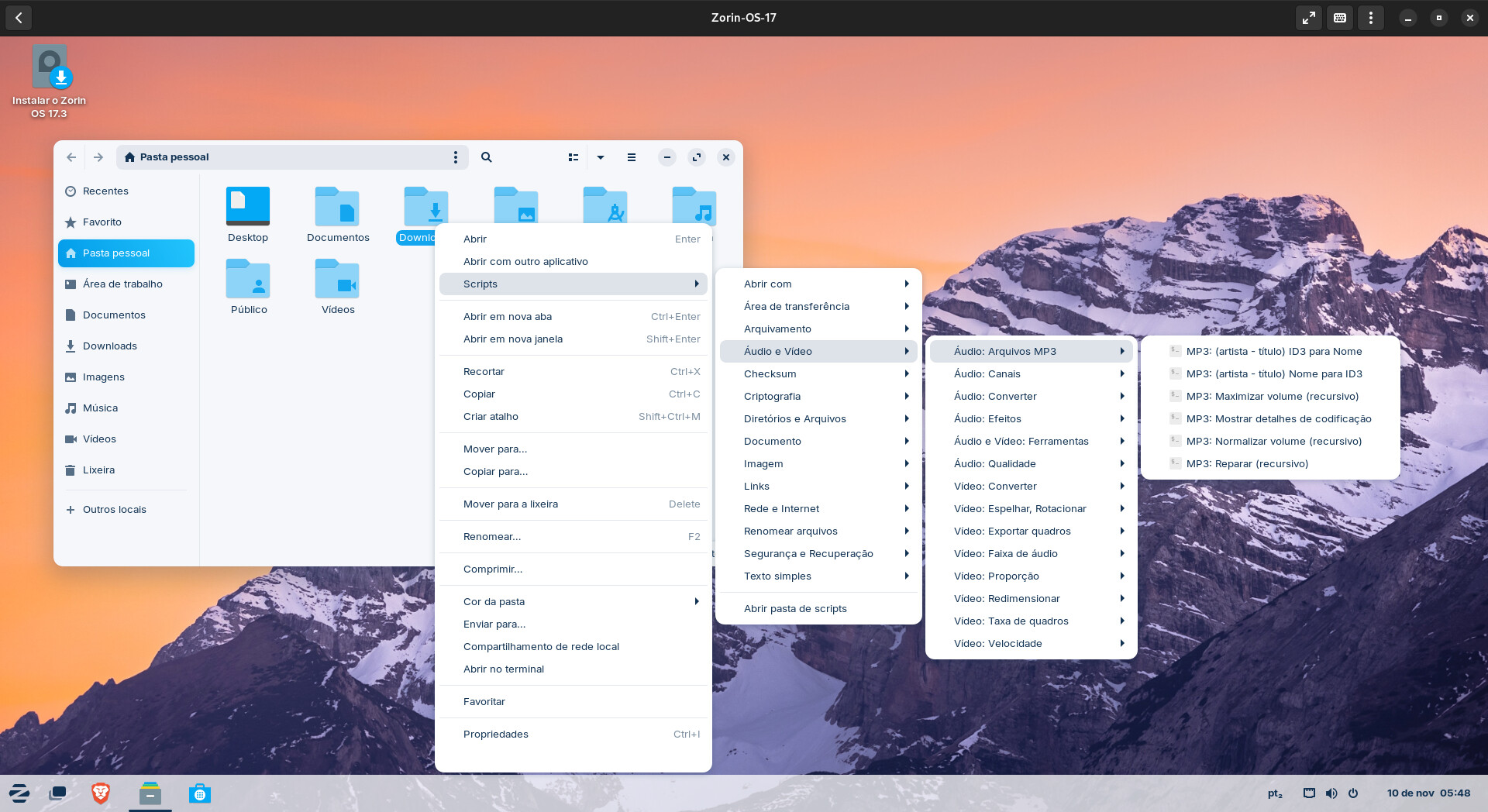Toggle the icon/list view button
The image size is (1488, 812).
[573, 157]
